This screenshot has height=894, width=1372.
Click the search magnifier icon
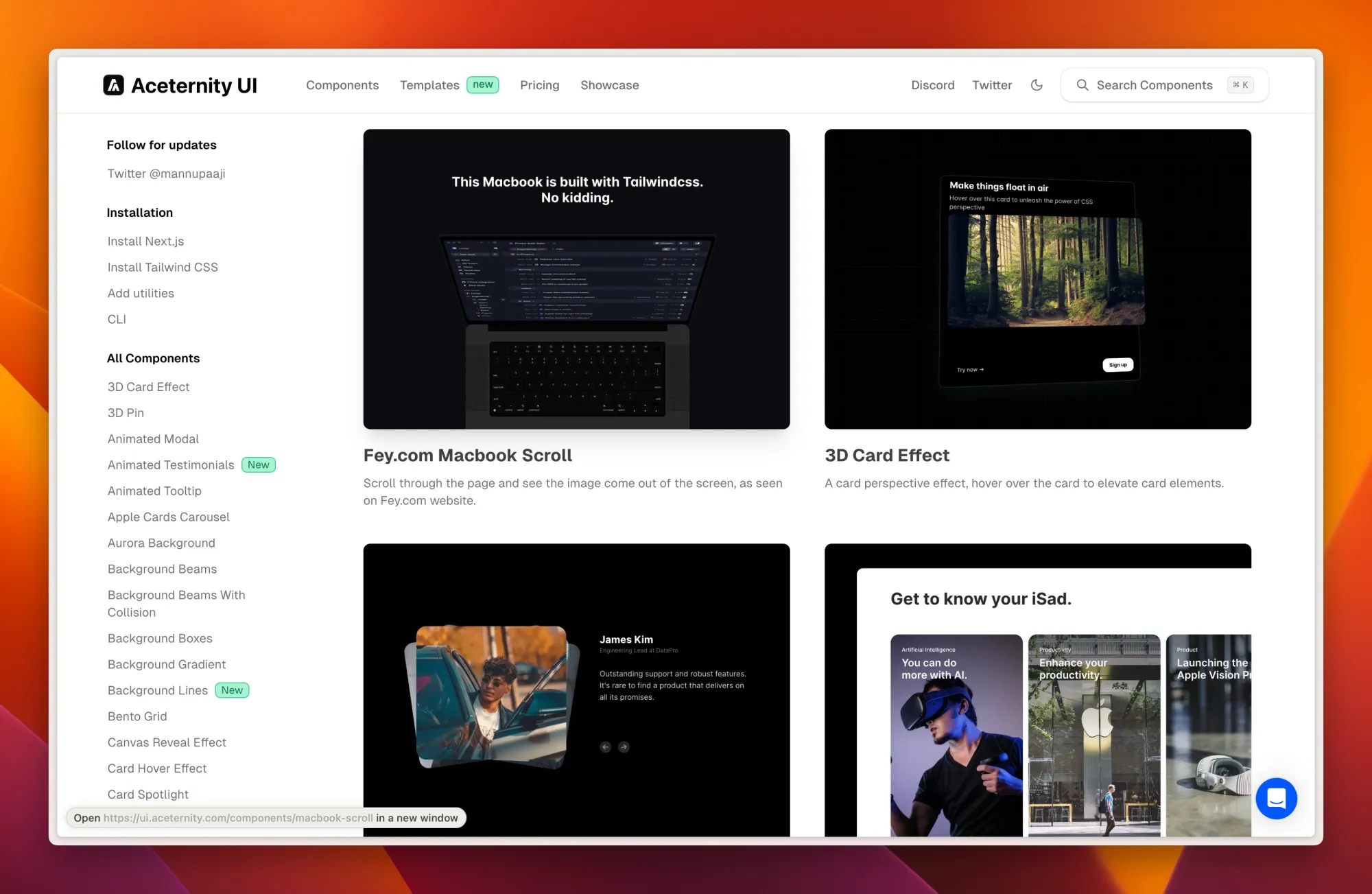click(1082, 85)
